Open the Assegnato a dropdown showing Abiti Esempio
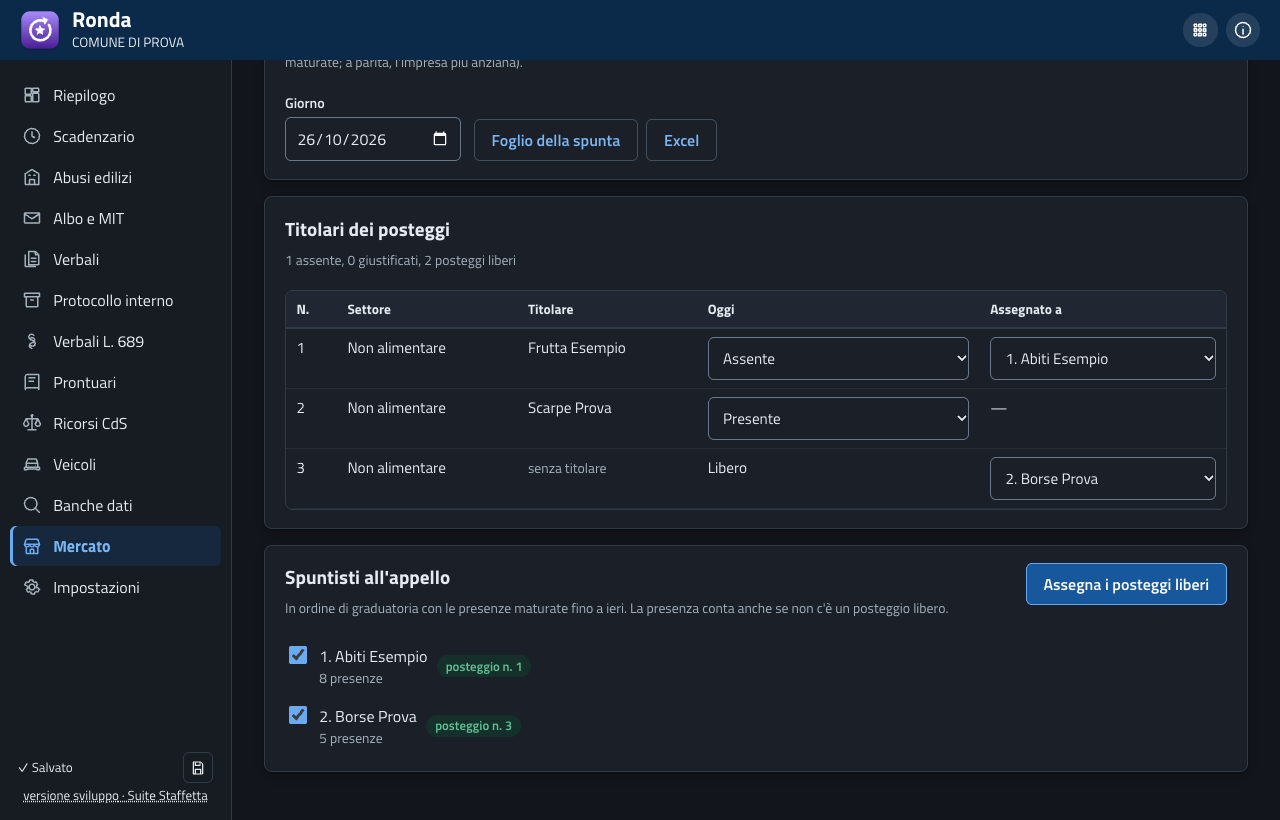 (x=1103, y=359)
